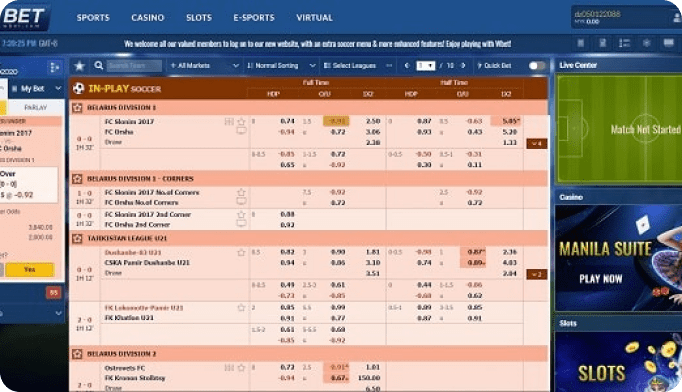Open the Normal Sorting dropdown
The width and height of the screenshot is (682, 392).
click(x=281, y=66)
